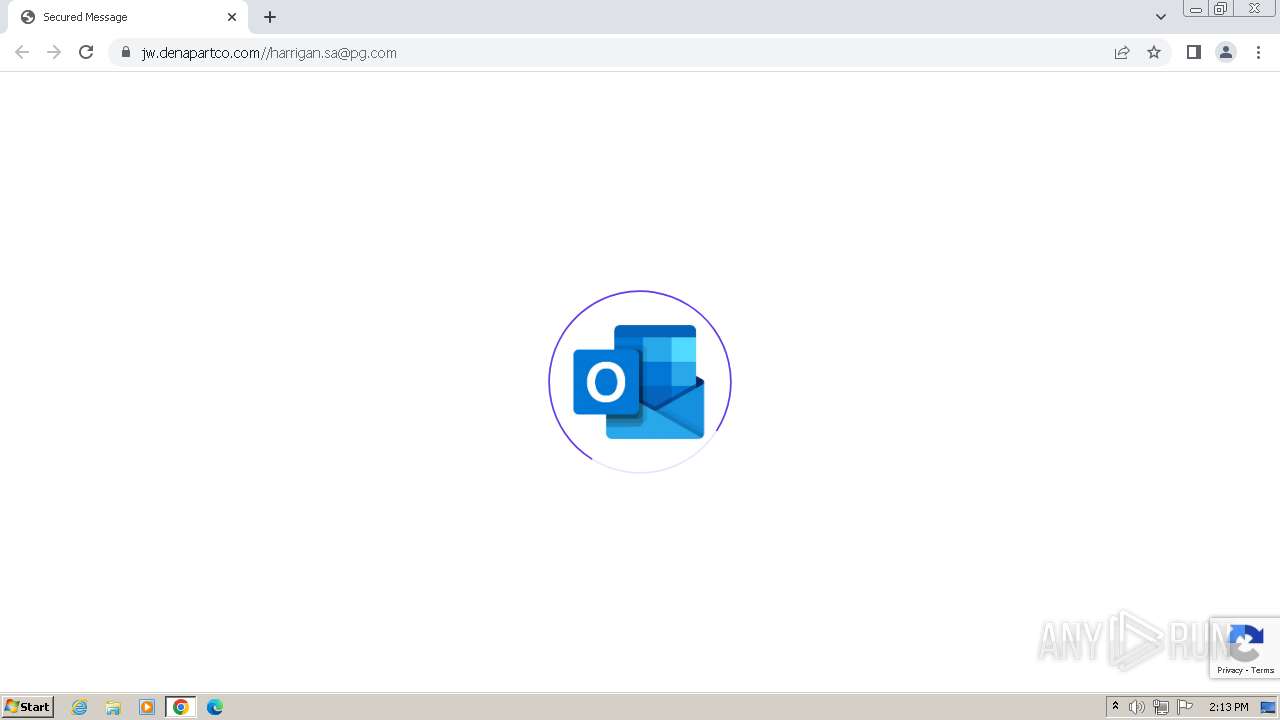Open the Chrome three-dot menu

point(1258,52)
